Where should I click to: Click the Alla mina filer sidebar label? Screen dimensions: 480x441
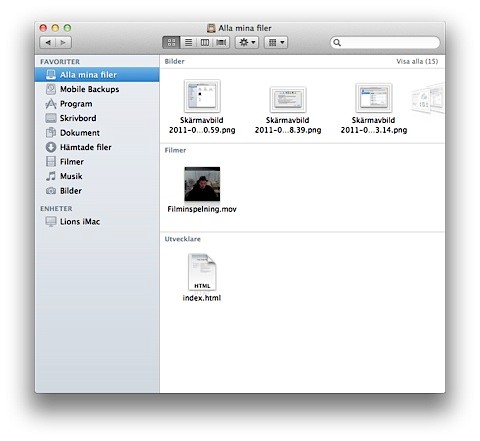(x=88, y=75)
